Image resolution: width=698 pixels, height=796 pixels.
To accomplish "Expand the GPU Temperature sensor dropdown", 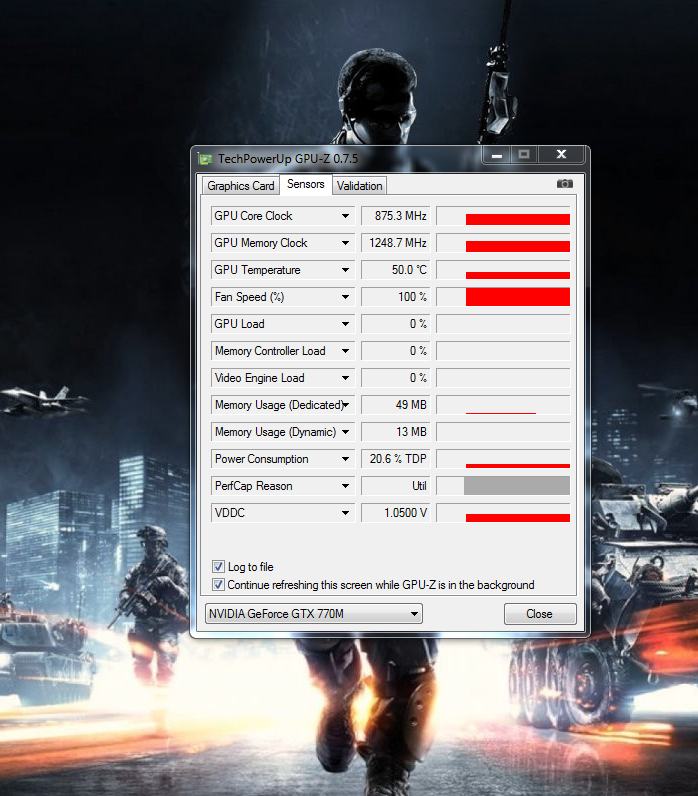I will click(x=345, y=270).
